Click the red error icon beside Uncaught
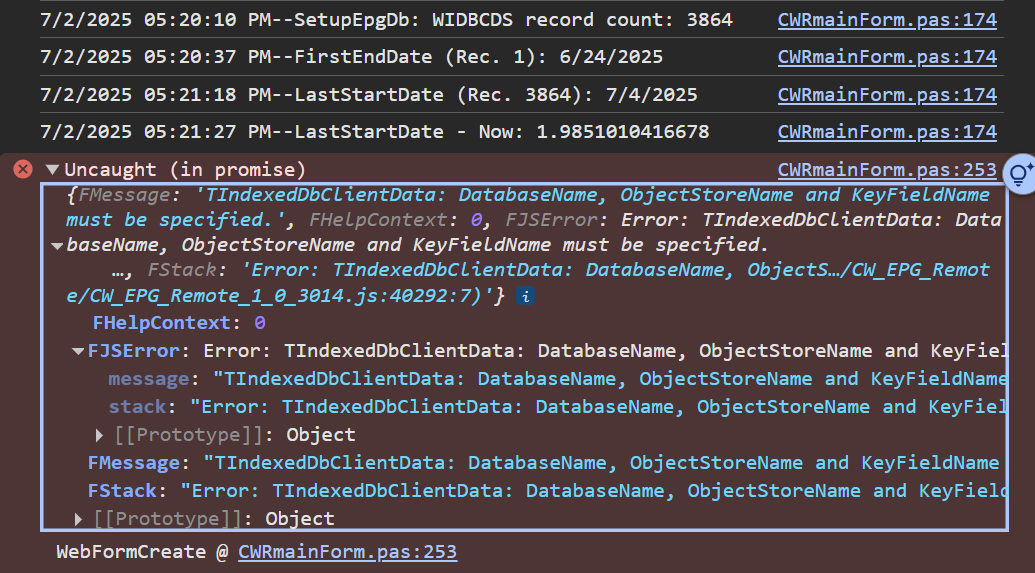Image resolution: width=1035 pixels, height=573 pixels. pyautogui.click(x=23, y=170)
